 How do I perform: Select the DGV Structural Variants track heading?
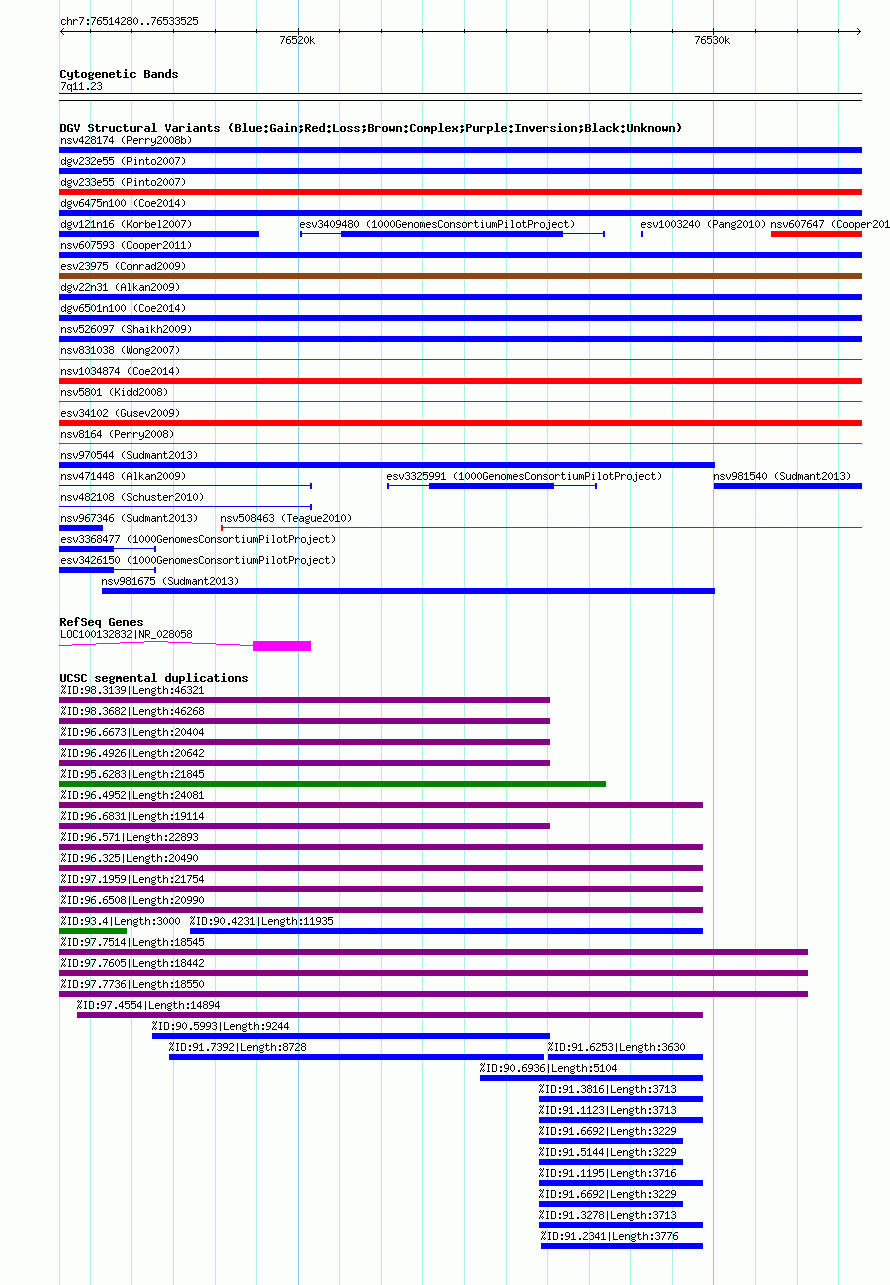coord(371,128)
